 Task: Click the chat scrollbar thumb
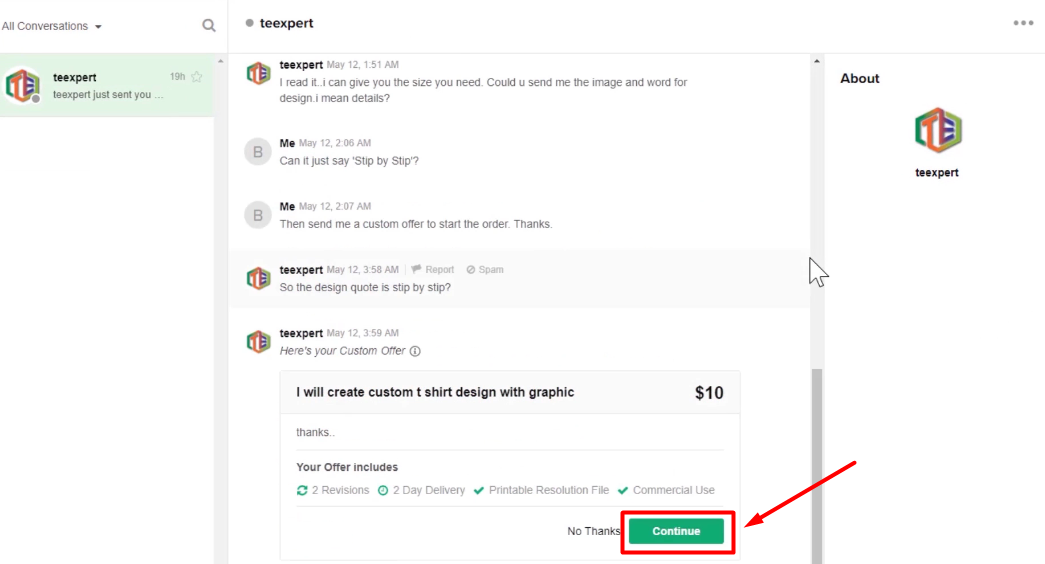[817, 460]
